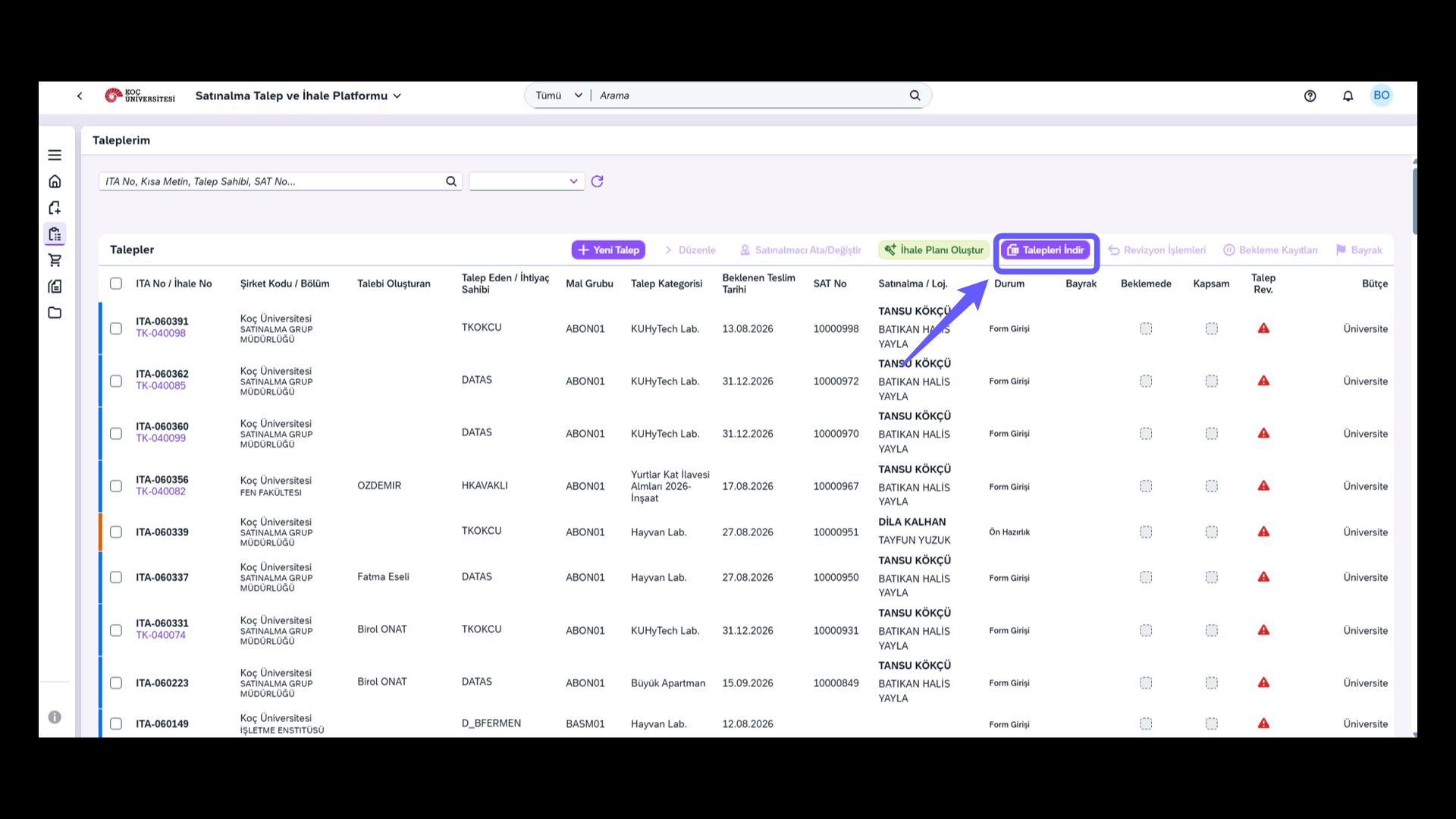Viewport: 1456px width, 819px height.
Task: Open link TK-040099
Action: [x=161, y=438]
